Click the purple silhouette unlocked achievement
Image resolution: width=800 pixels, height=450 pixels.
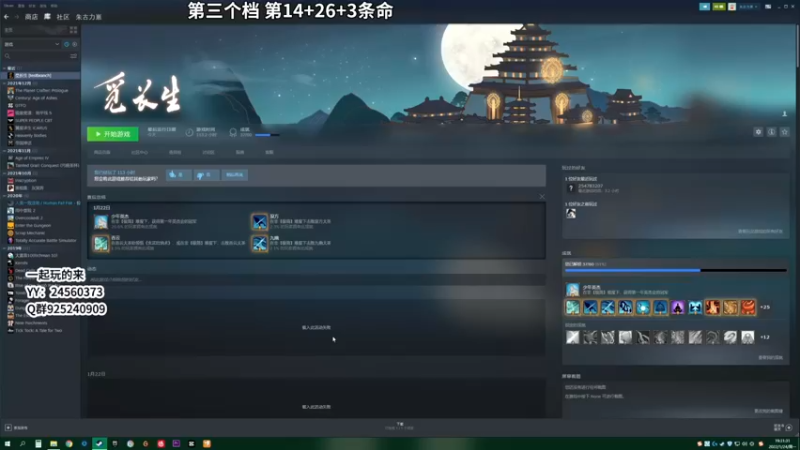pos(678,307)
